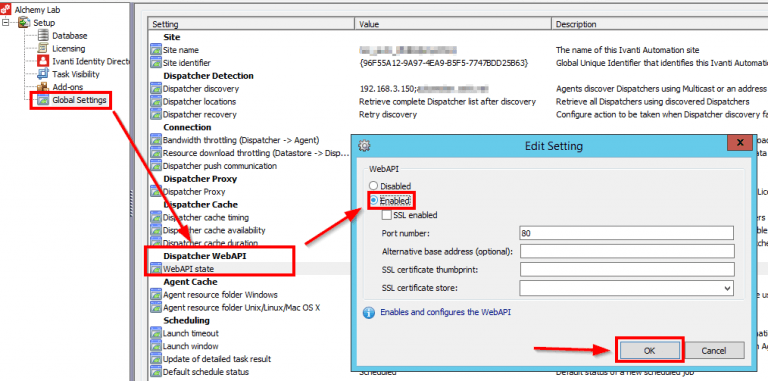Select the Launch timeout setting text
The image size is (768, 381).
[191, 333]
